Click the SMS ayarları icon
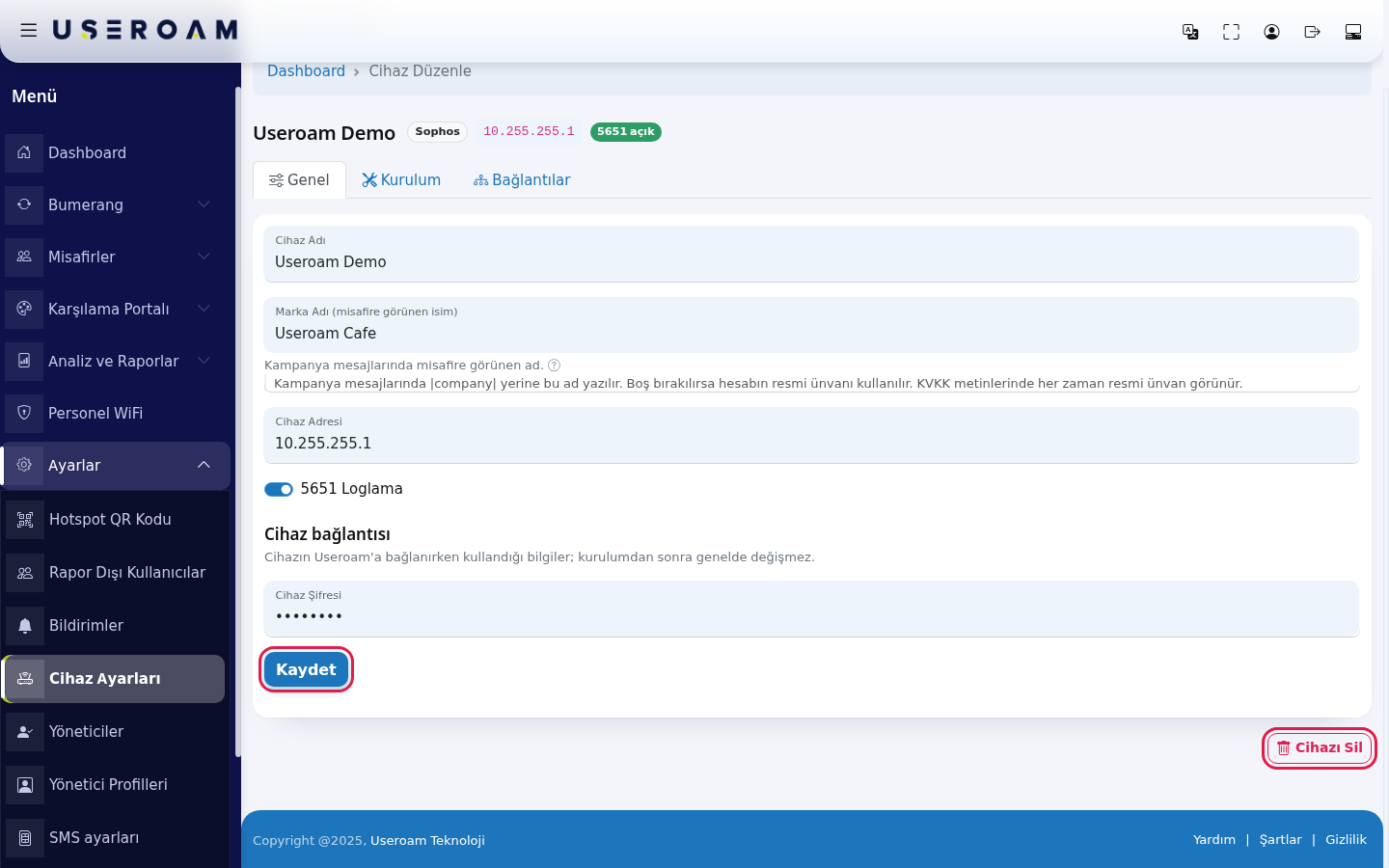 point(25,837)
